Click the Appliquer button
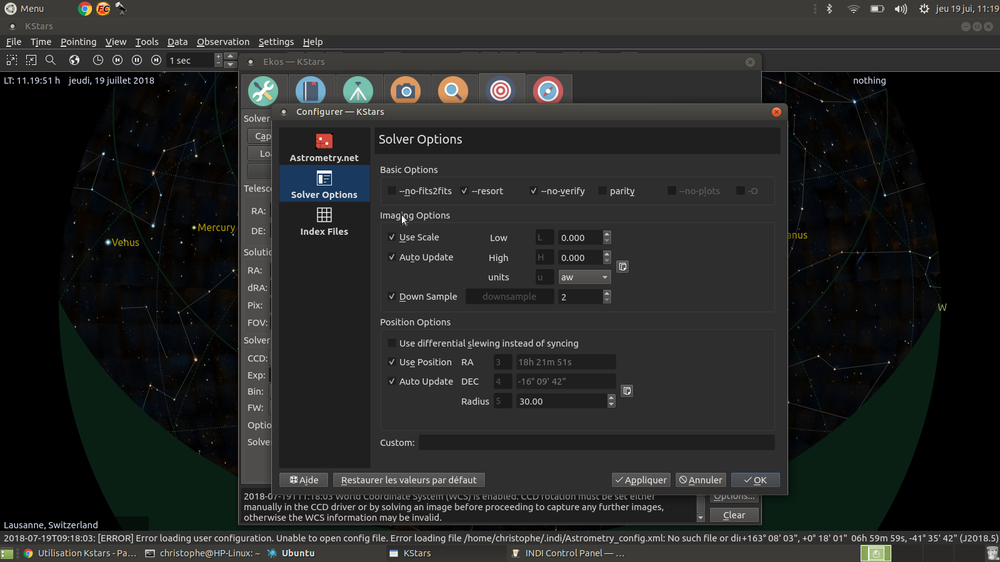Screen dimensions: 1000x562 [641, 480]
